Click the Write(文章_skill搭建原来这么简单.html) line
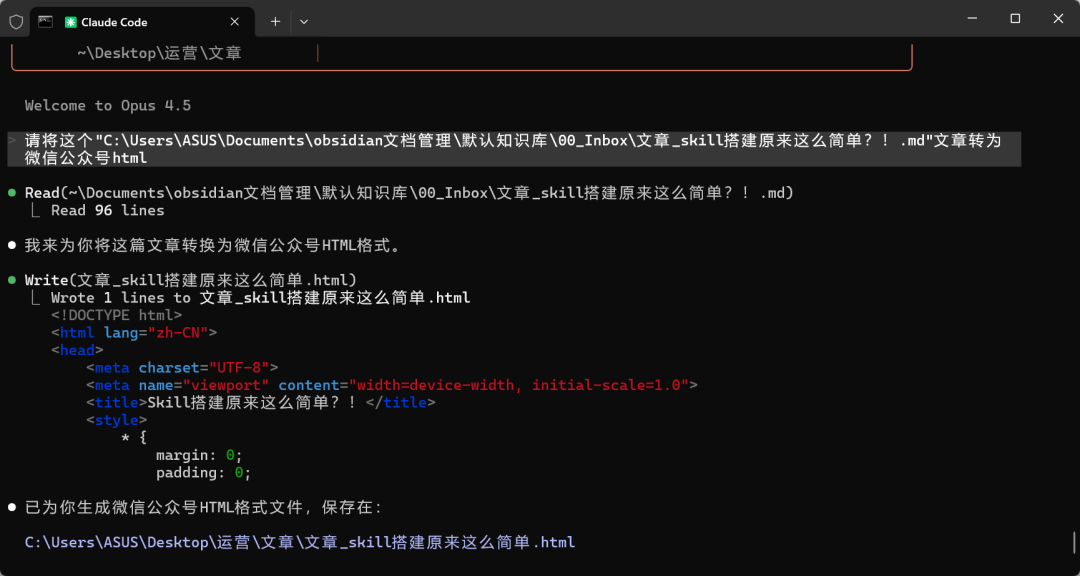 pos(191,280)
